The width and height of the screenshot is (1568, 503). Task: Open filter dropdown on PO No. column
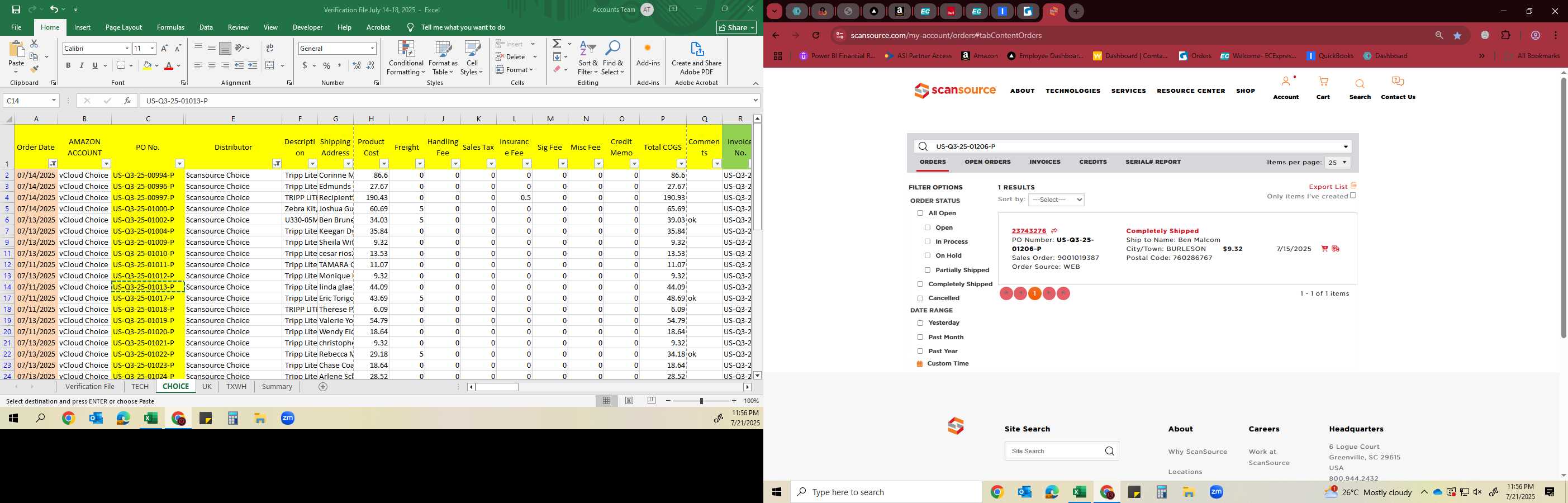click(x=179, y=164)
